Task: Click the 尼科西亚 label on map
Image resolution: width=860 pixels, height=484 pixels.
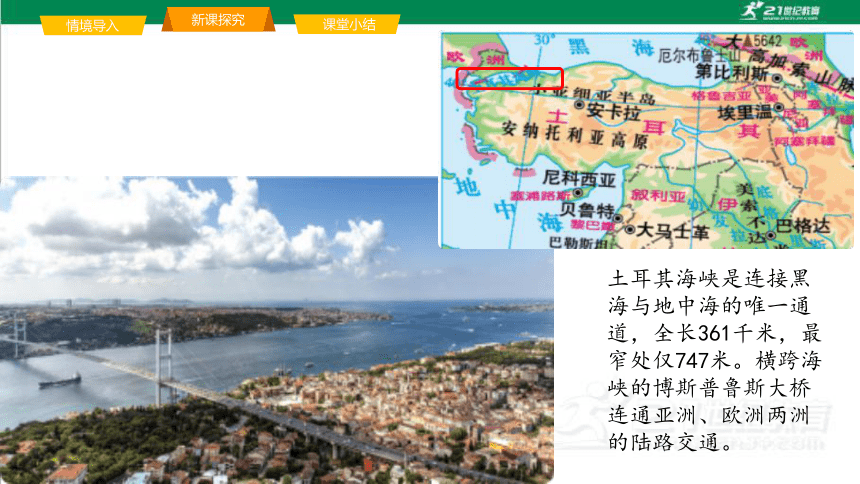Action: [579, 178]
